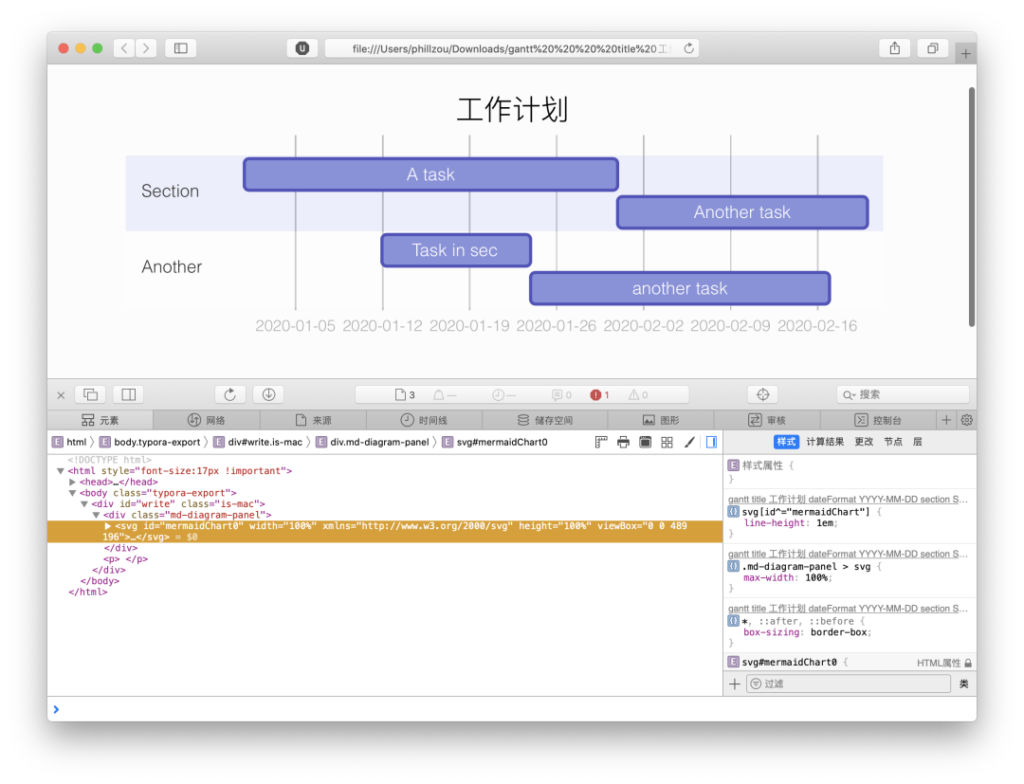Detach inspector into separate window icon
Image resolution: width=1024 pixels, height=784 pixels.
coord(91,395)
